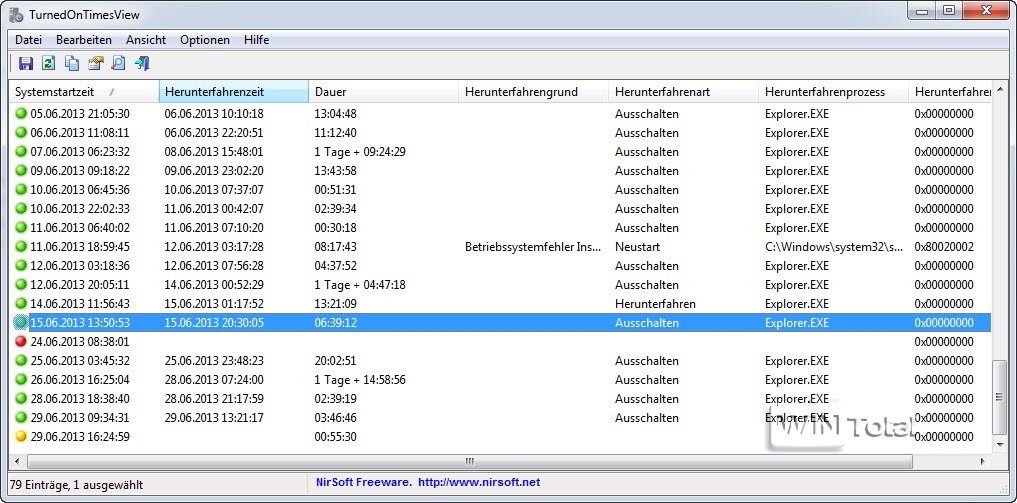Viewport: 1017px width, 503px height.
Task: Click the green status icon of 26.06.2013 16:25:04
Action: tap(21, 380)
